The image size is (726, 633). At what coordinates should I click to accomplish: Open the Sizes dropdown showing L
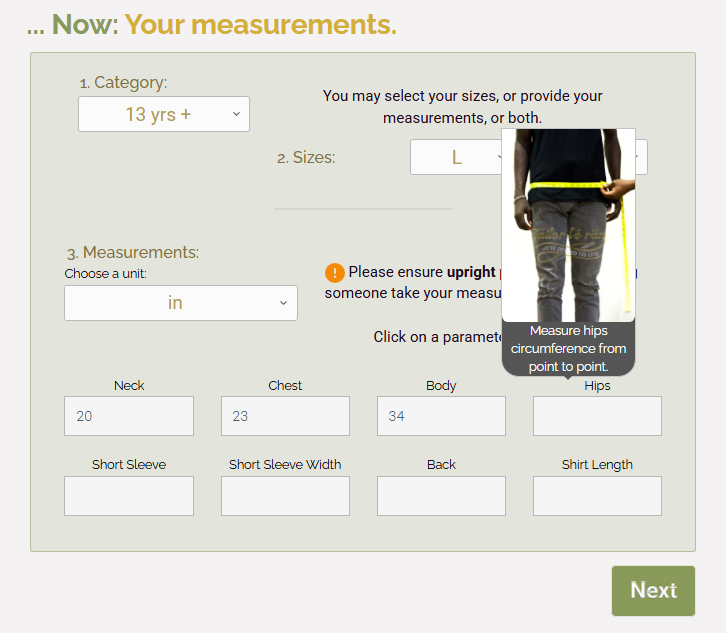click(x=458, y=157)
